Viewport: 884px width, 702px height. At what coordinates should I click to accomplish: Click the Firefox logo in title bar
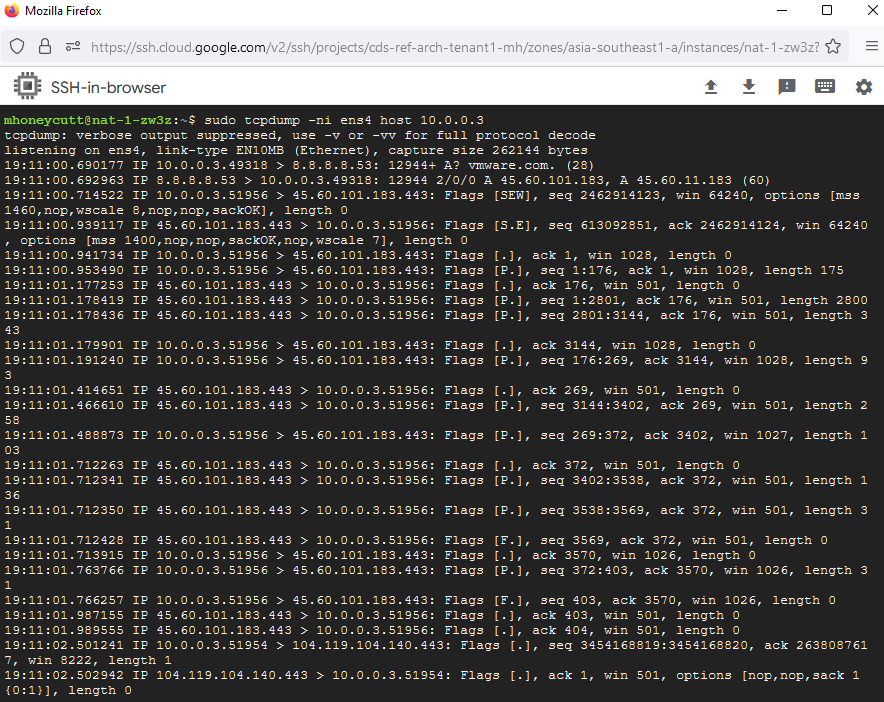12,10
